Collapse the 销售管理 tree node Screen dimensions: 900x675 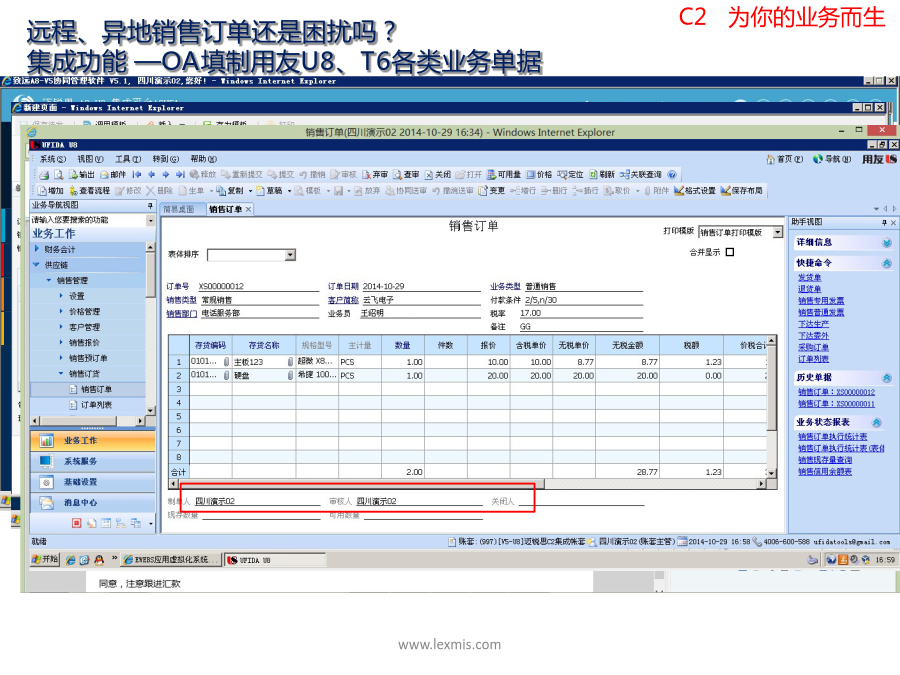pos(49,280)
